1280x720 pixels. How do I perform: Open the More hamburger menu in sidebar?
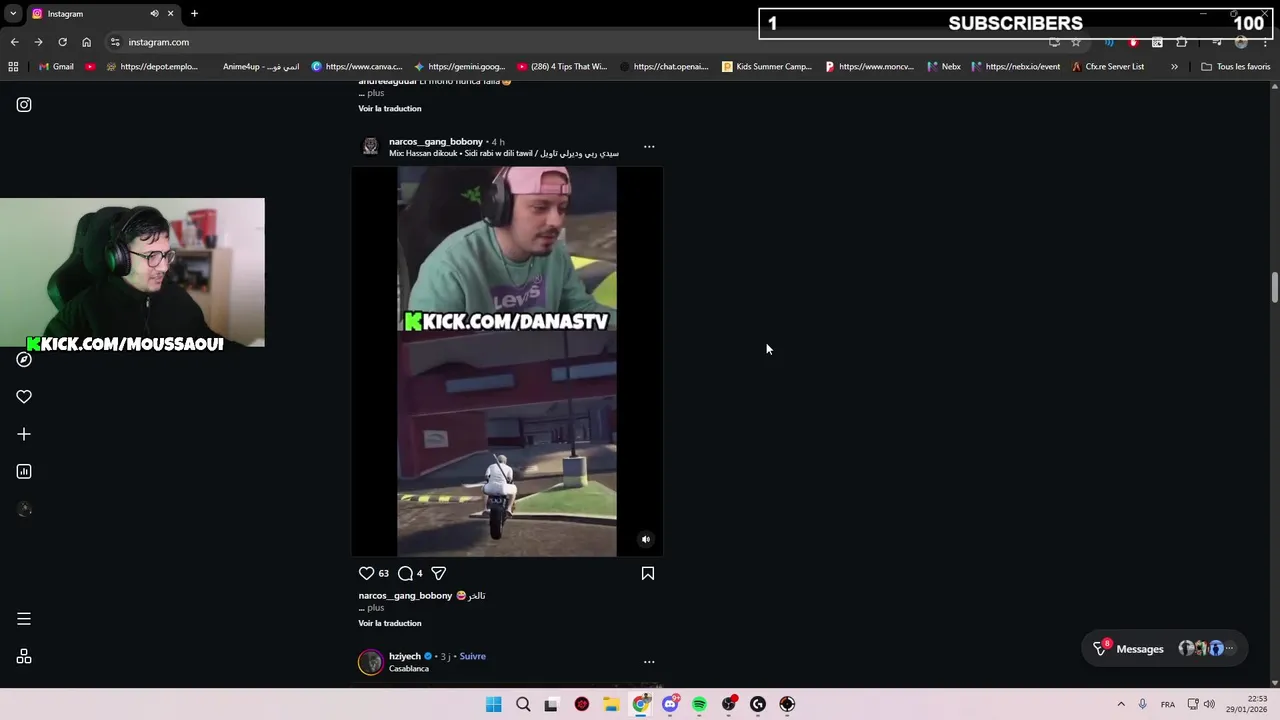pos(24,619)
